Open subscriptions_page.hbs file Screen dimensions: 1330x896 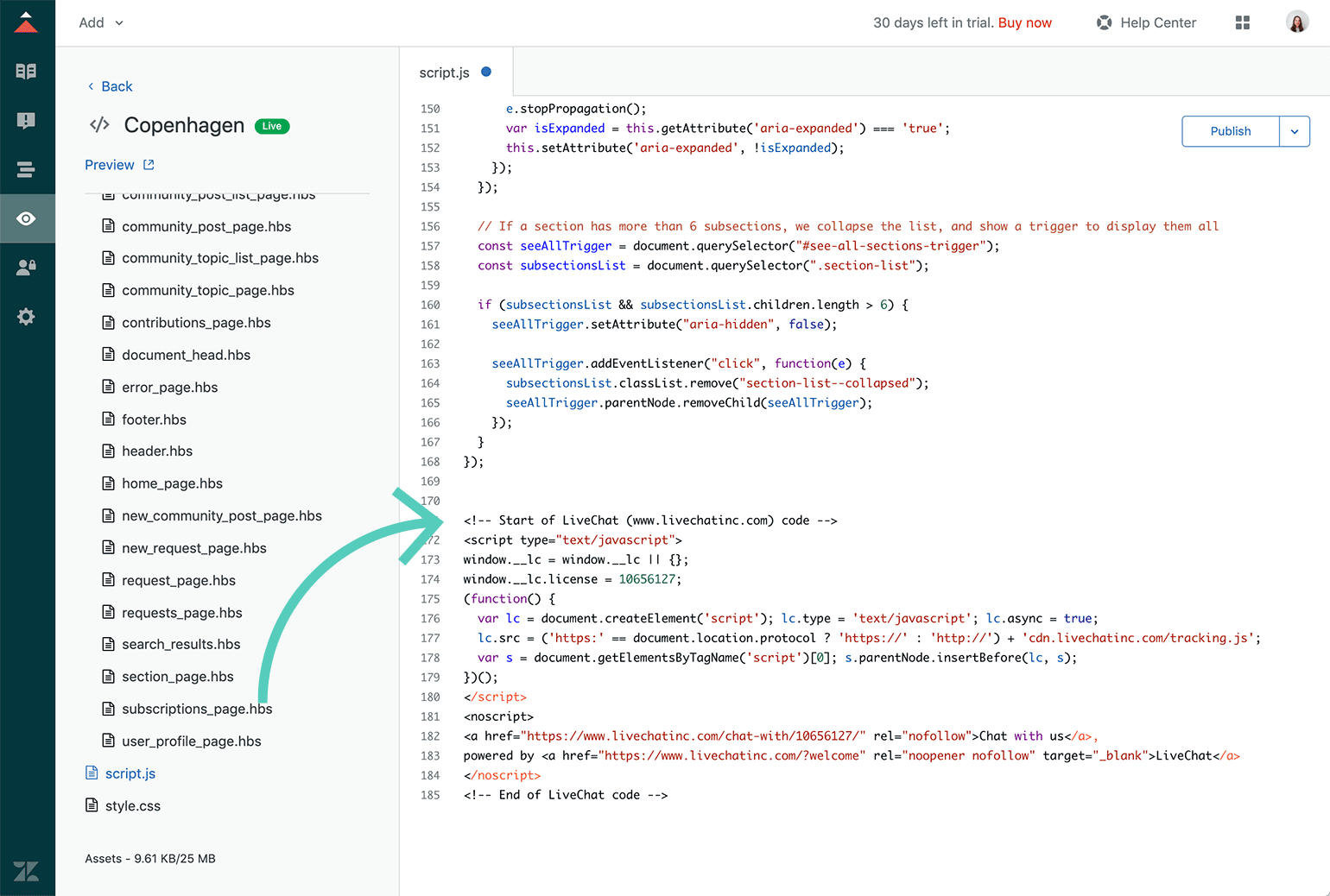[197, 709]
